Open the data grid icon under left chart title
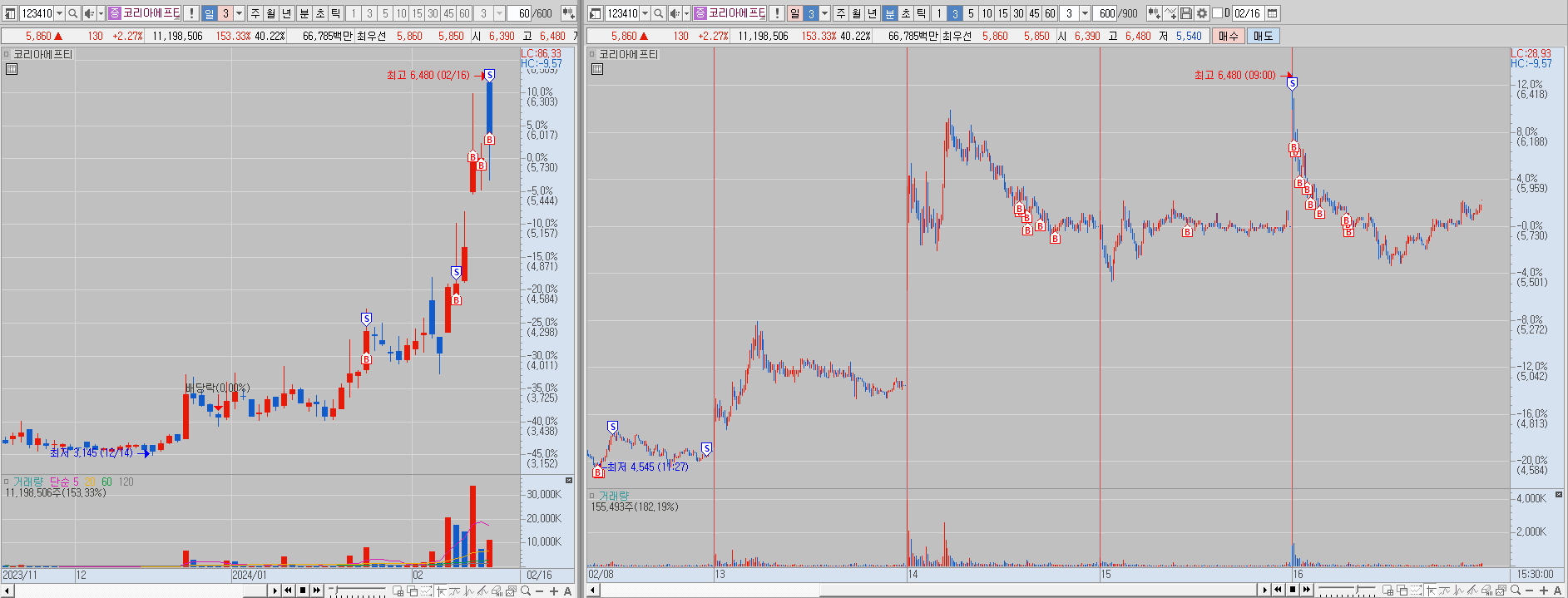 click(12, 69)
